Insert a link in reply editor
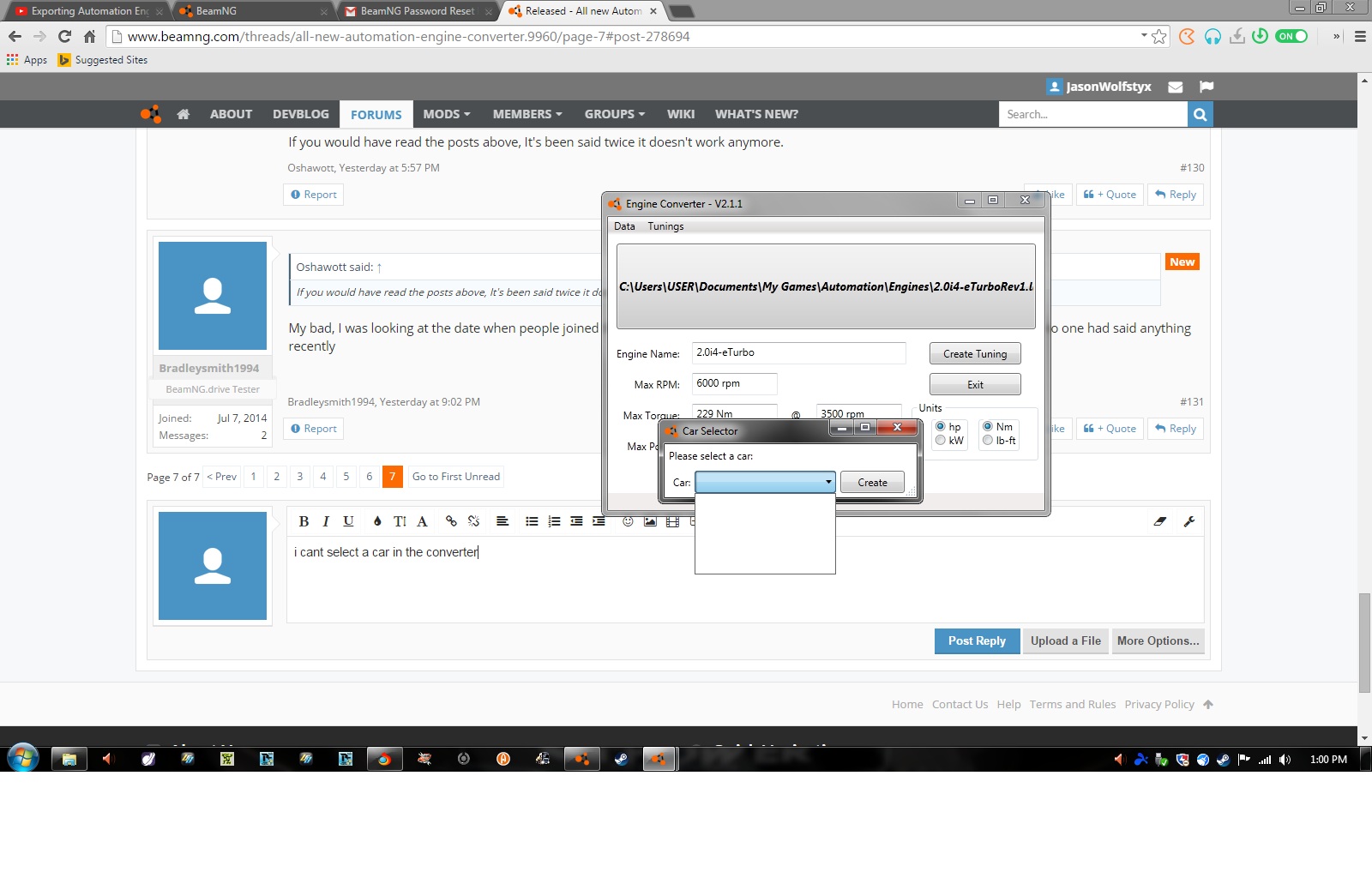The image size is (1372, 878). pos(451,521)
